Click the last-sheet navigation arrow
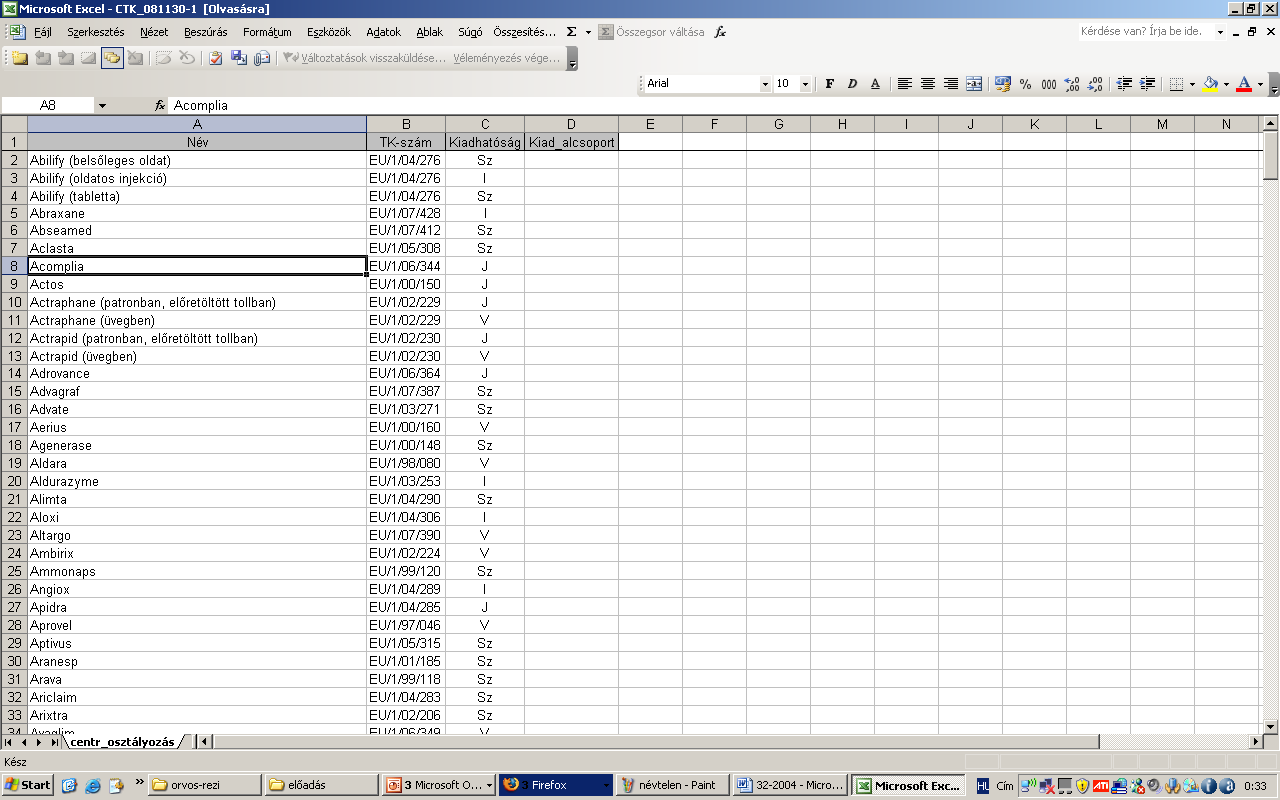The height and width of the screenshot is (800, 1280). pos(53,742)
